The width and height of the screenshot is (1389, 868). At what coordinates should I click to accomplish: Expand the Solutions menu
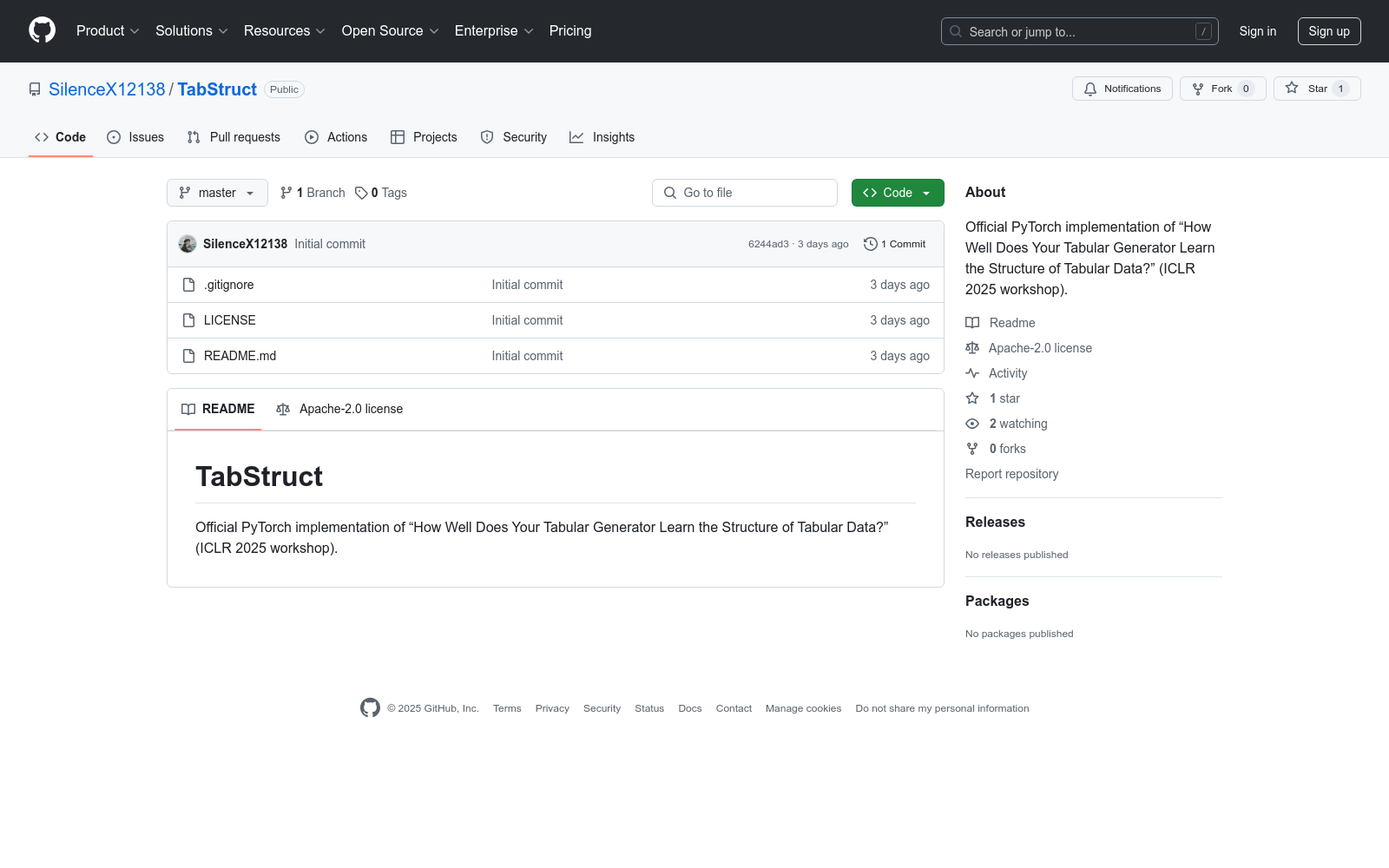[x=192, y=31]
